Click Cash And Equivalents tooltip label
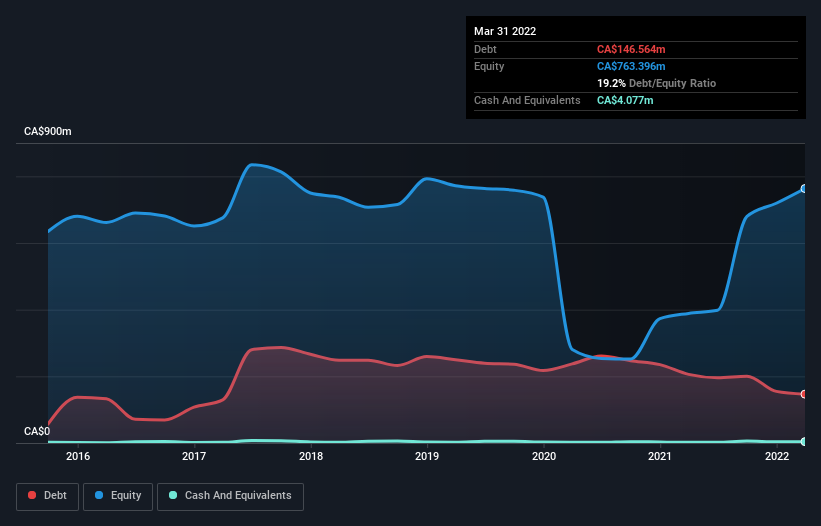This screenshot has height=526, width=821. (x=527, y=100)
